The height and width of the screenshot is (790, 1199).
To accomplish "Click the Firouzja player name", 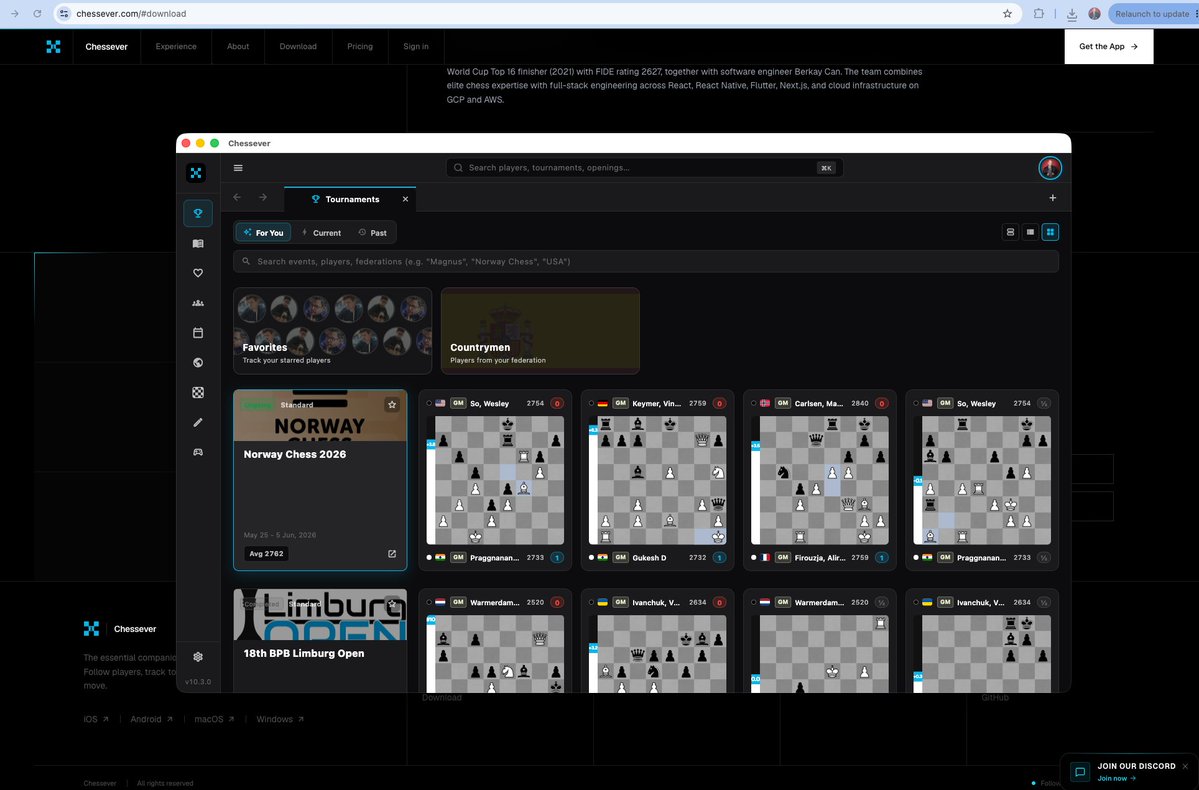I will [820, 558].
